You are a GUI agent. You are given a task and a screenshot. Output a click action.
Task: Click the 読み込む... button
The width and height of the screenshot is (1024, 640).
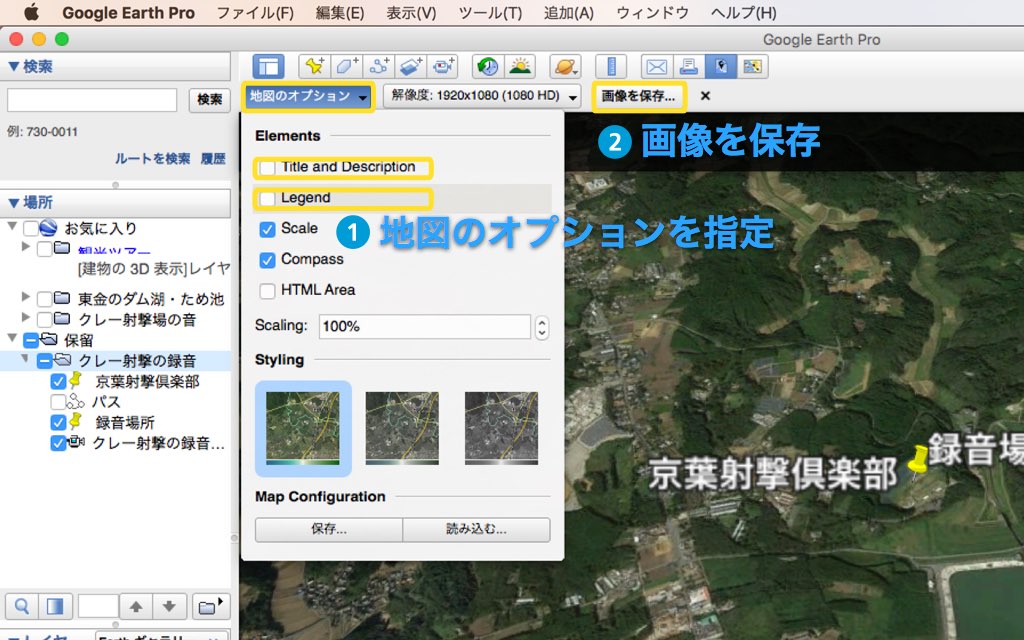pyautogui.click(x=476, y=529)
